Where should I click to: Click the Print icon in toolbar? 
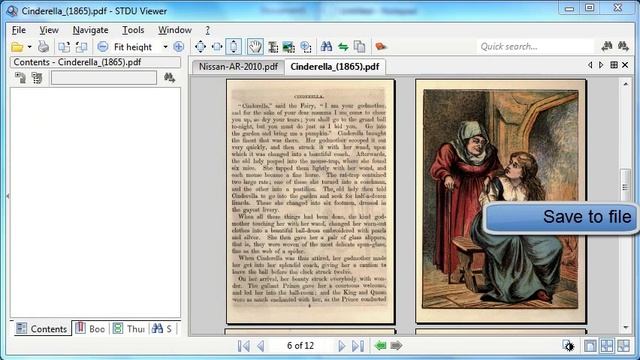coord(43,47)
